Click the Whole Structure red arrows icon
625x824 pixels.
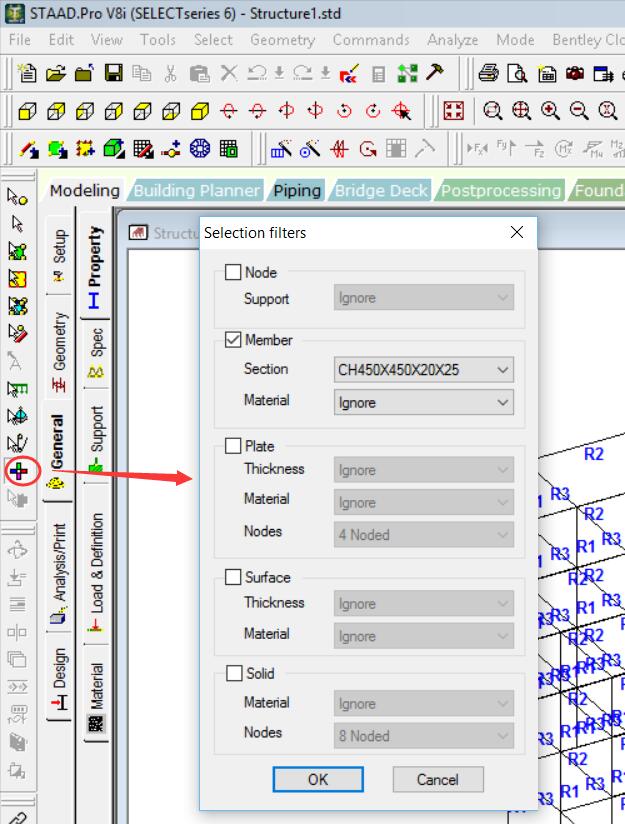[x=454, y=111]
